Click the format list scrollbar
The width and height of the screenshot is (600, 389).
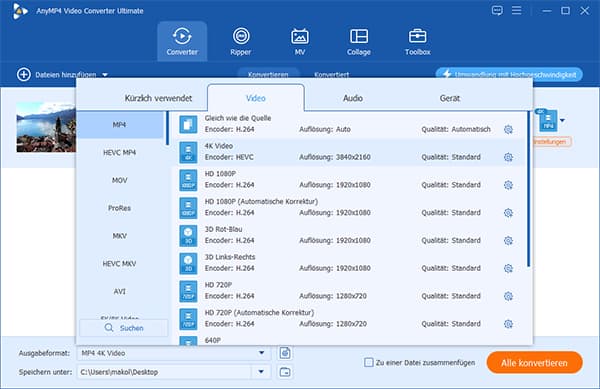coord(167,128)
